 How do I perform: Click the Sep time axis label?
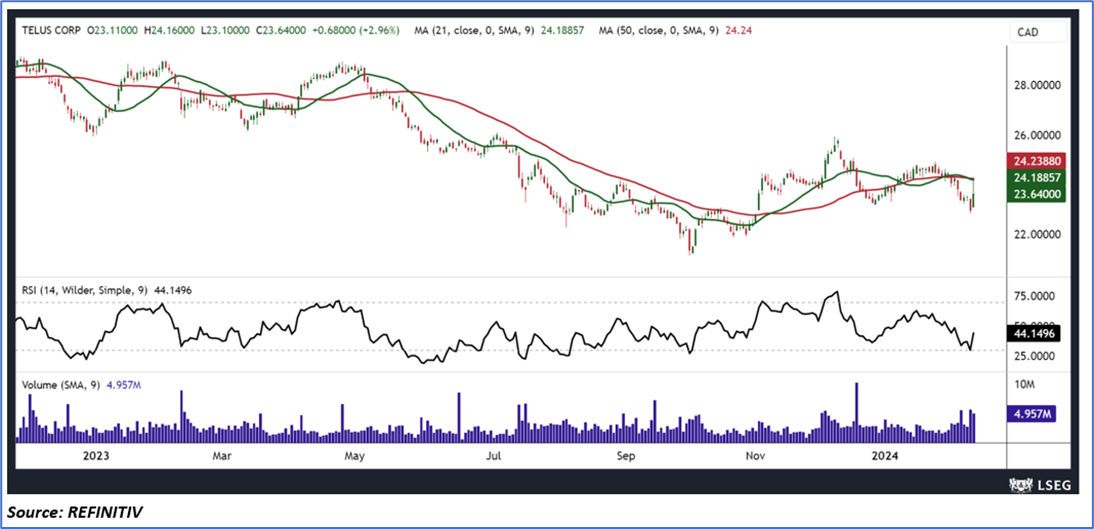(627, 456)
